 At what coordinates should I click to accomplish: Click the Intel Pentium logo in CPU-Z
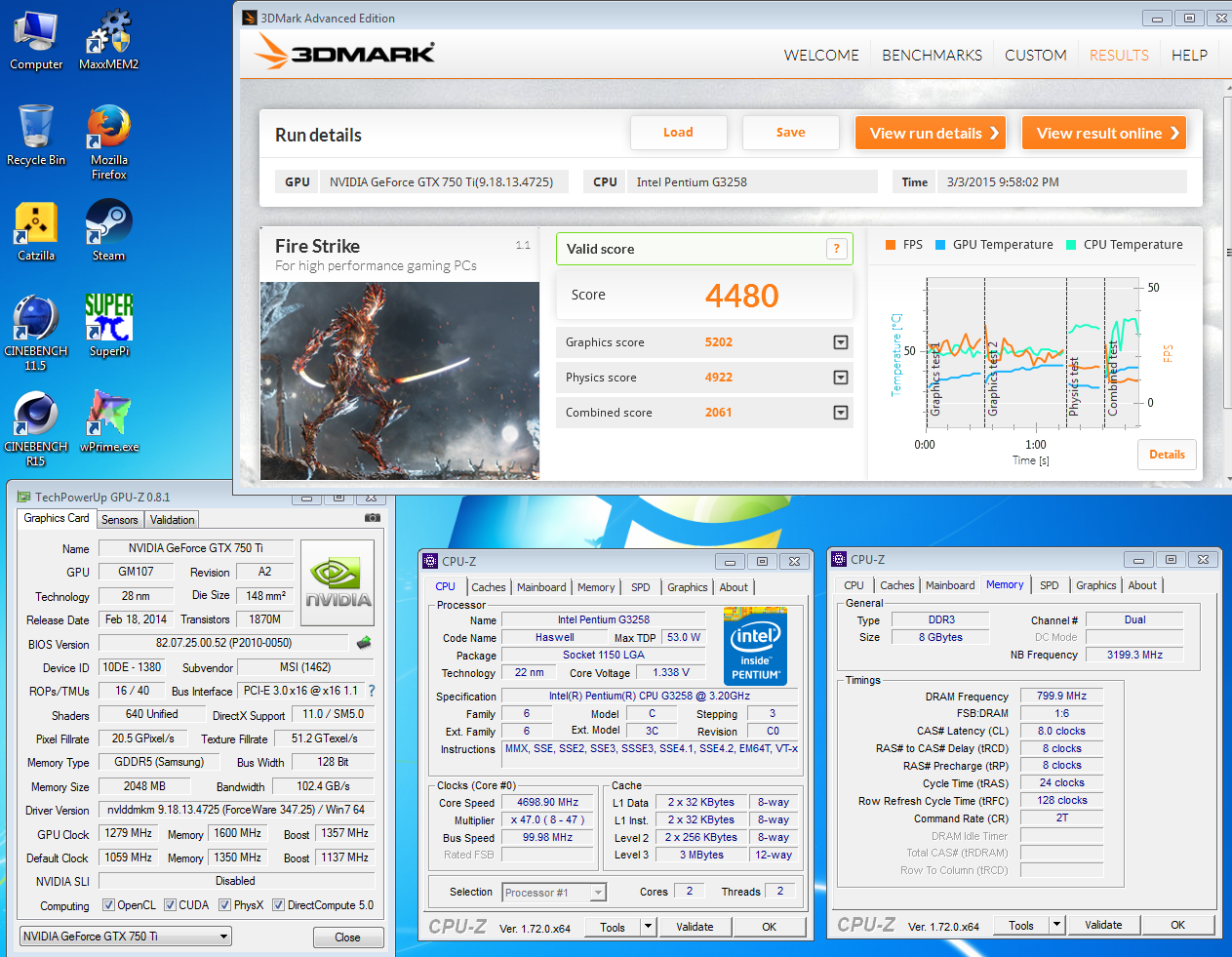[755, 646]
